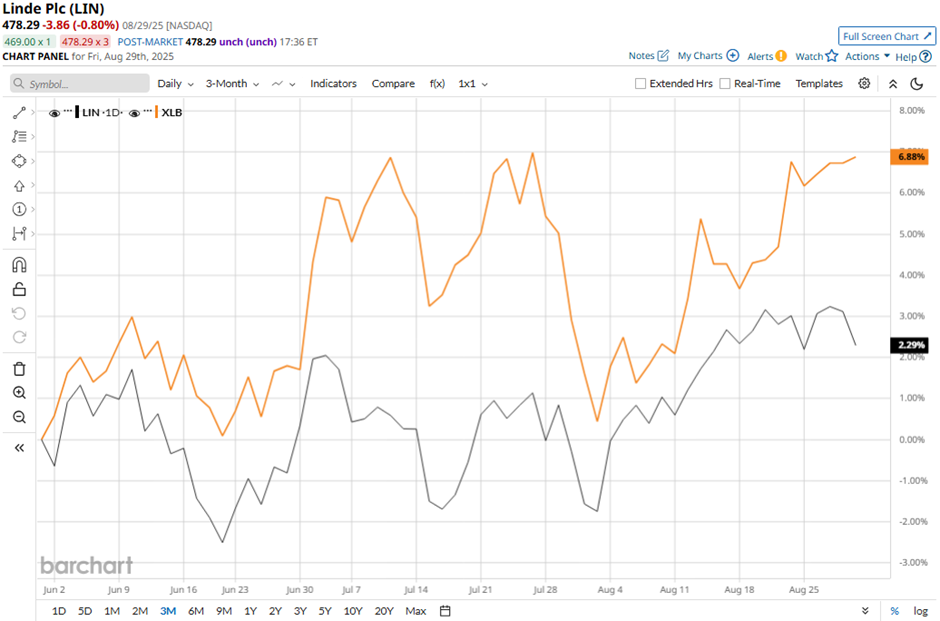940x621 pixels.
Task: Add LIN to Watch list star
Action: pos(831,56)
